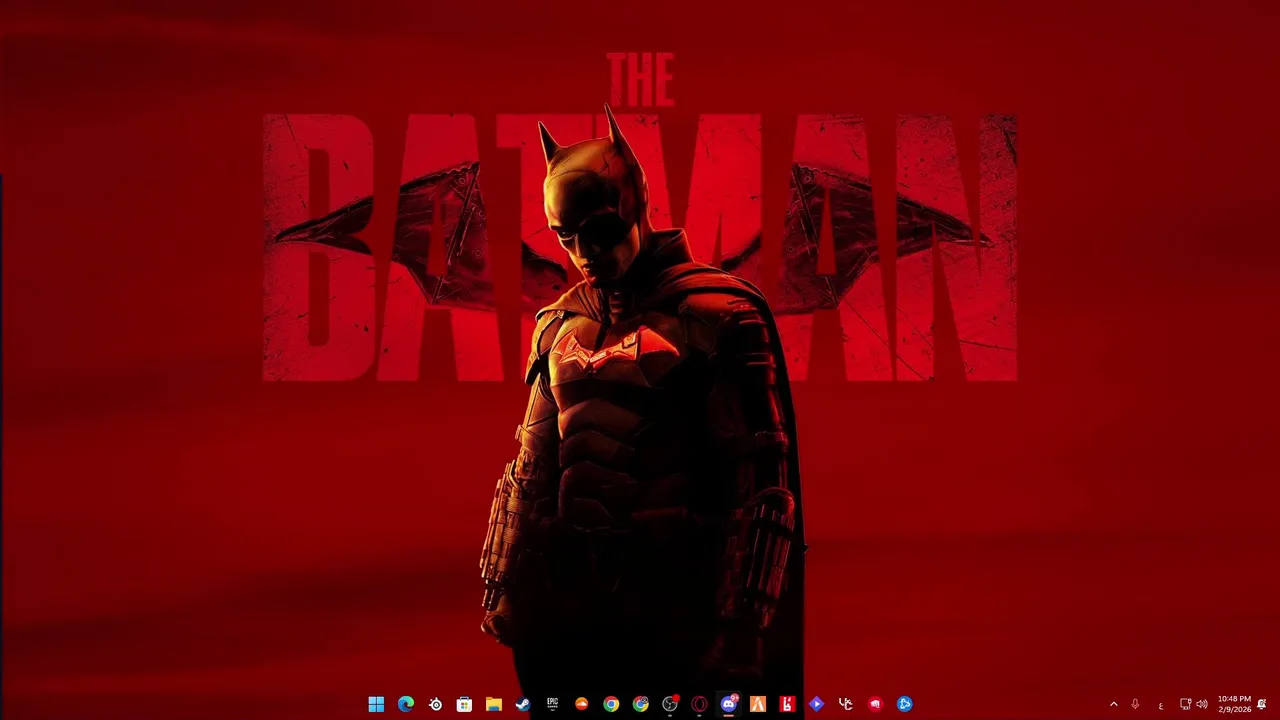Show hidden system tray icons

click(1114, 704)
